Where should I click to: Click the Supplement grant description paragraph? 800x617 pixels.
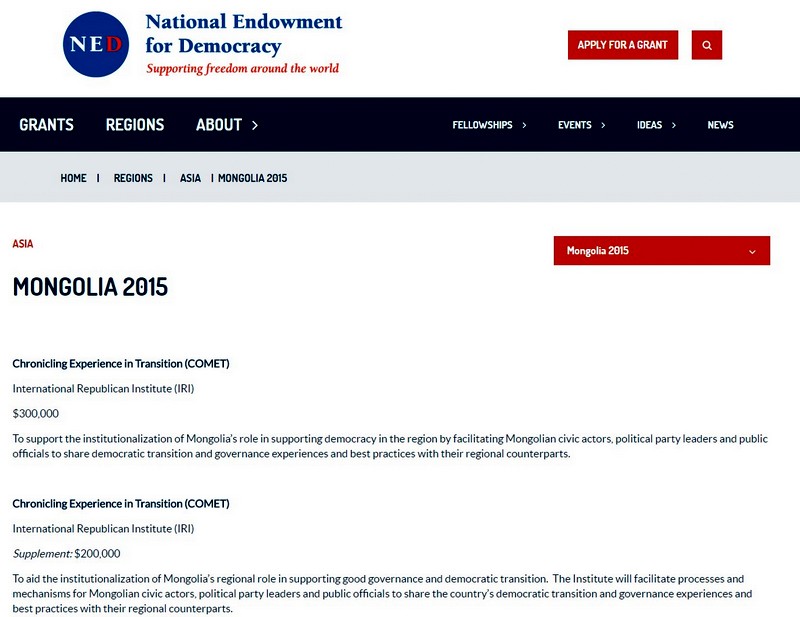(x=383, y=594)
